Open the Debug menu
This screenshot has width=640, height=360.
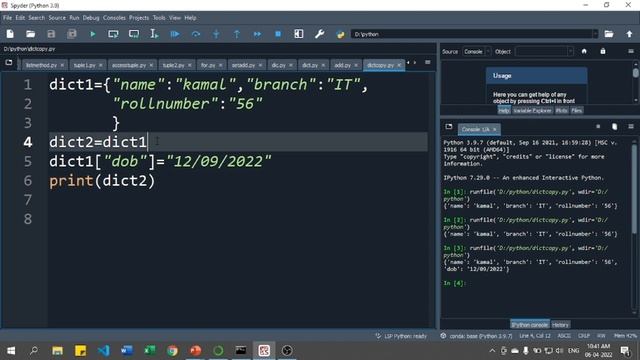pos(91,18)
